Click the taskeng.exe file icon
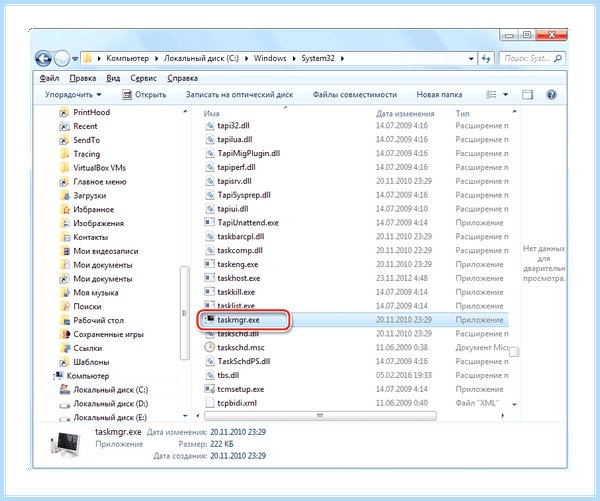 click(x=210, y=264)
